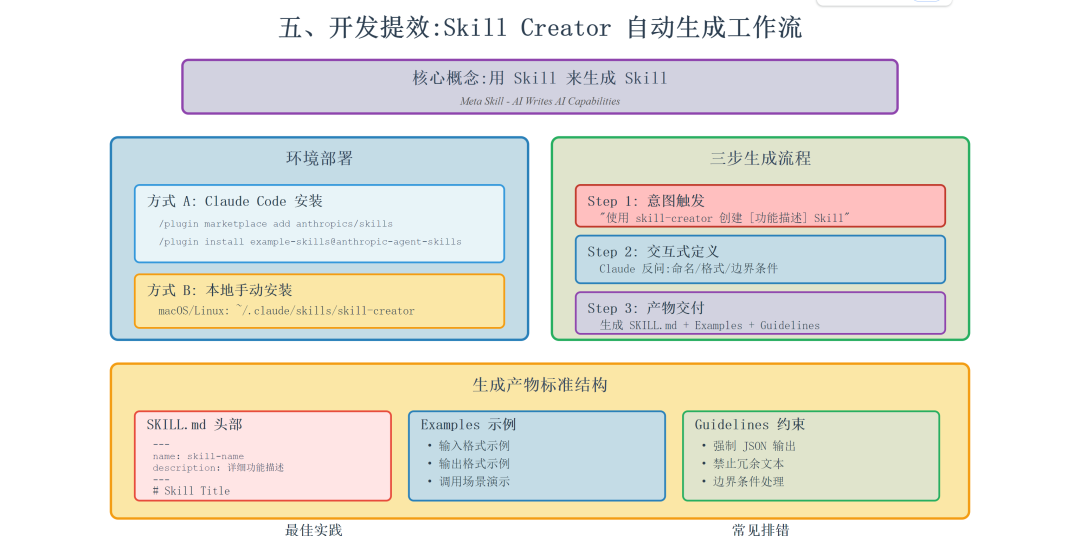Viewport: 1080px width, 536px height.
Task: Click the line "name: skill-name"
Action: click(x=198, y=456)
